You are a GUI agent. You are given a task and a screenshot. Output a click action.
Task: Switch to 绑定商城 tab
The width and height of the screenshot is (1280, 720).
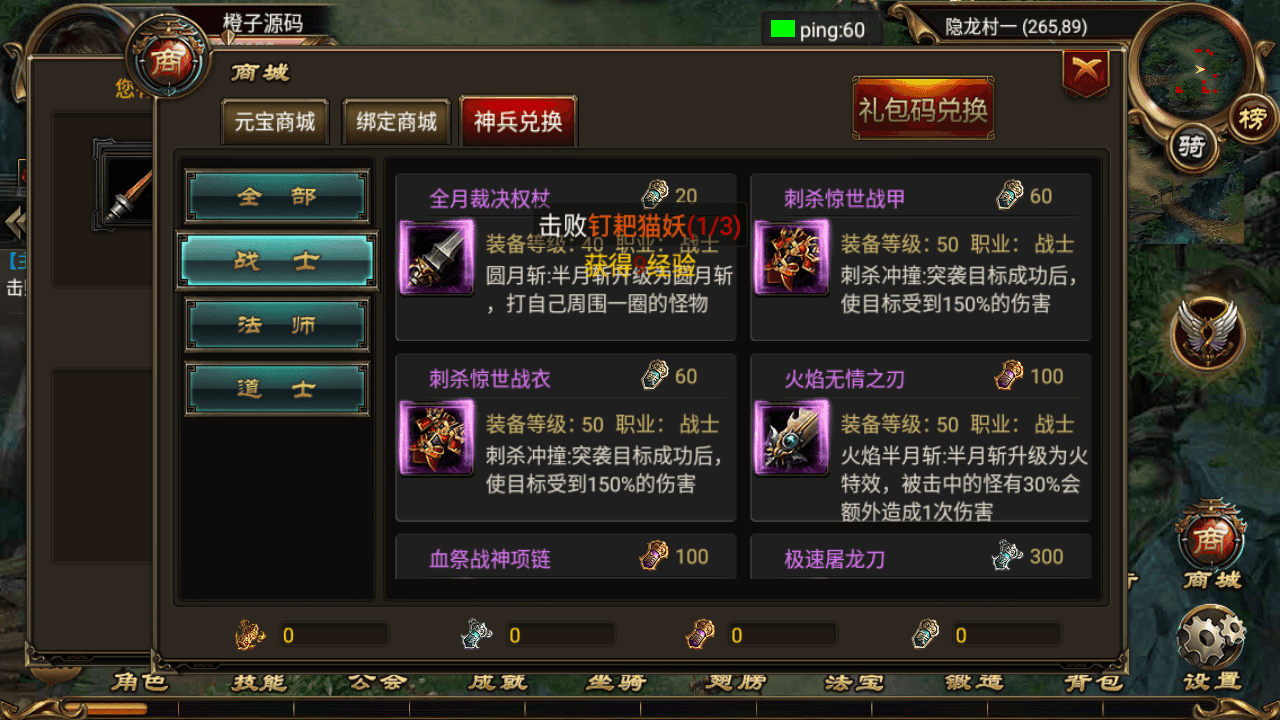click(397, 122)
